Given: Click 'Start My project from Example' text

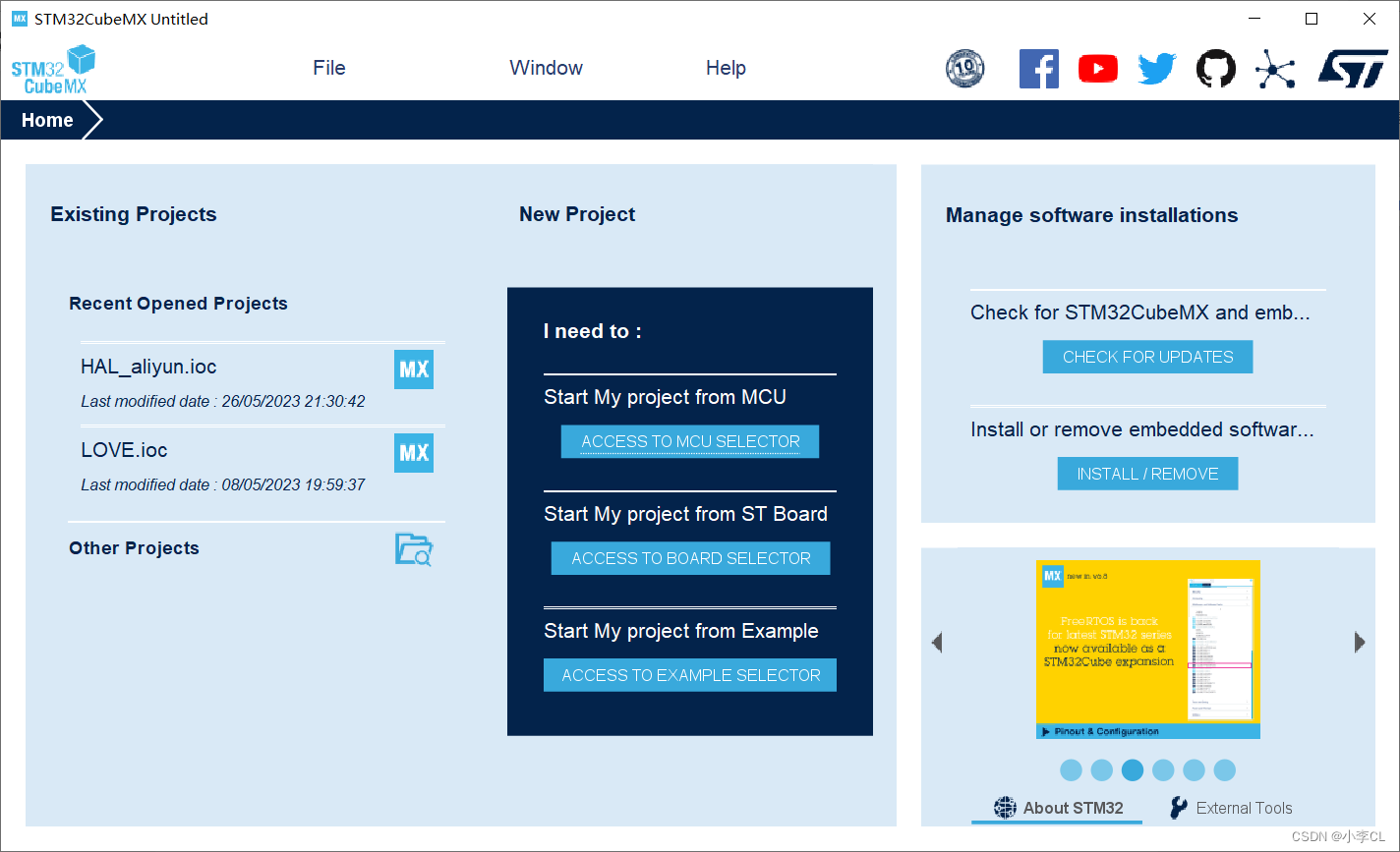Looking at the screenshot, I should [681, 631].
